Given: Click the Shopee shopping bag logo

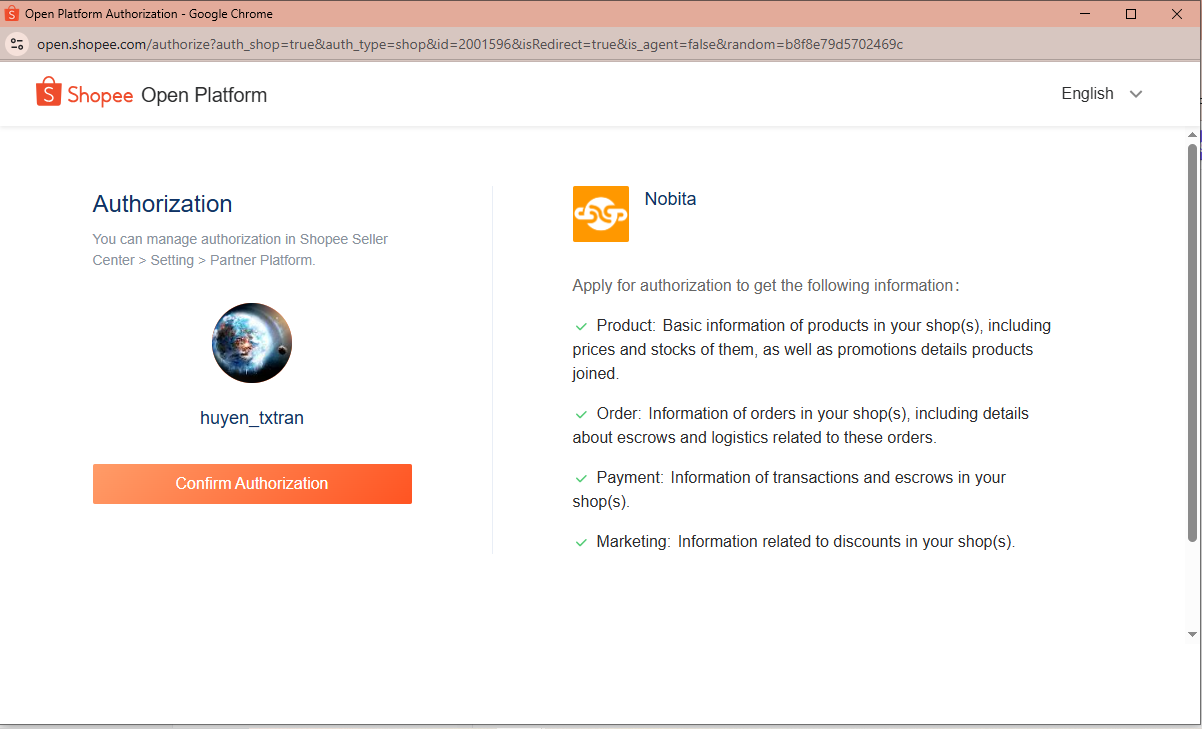Looking at the screenshot, I should (x=48, y=92).
